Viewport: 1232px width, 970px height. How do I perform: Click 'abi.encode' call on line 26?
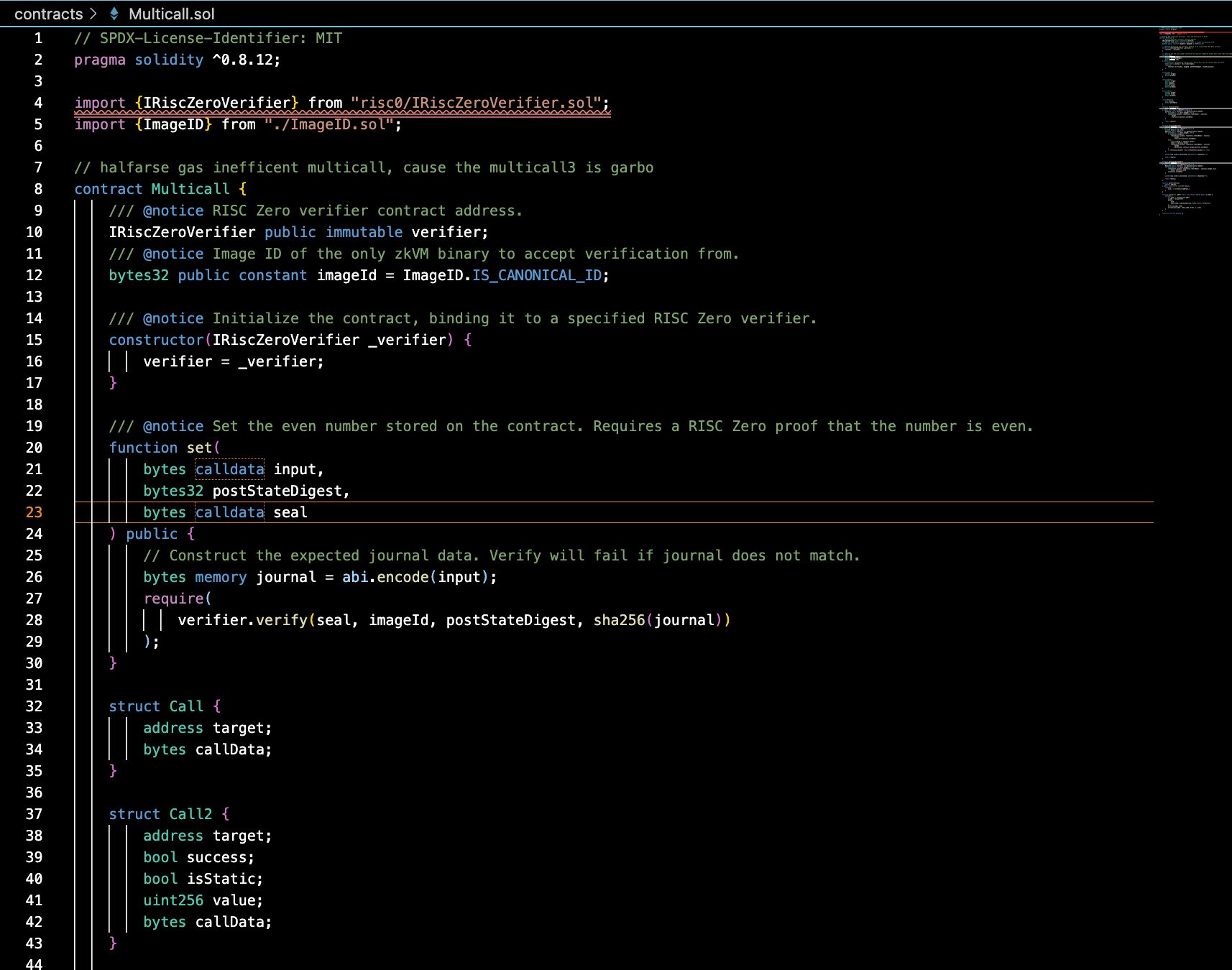(385, 577)
